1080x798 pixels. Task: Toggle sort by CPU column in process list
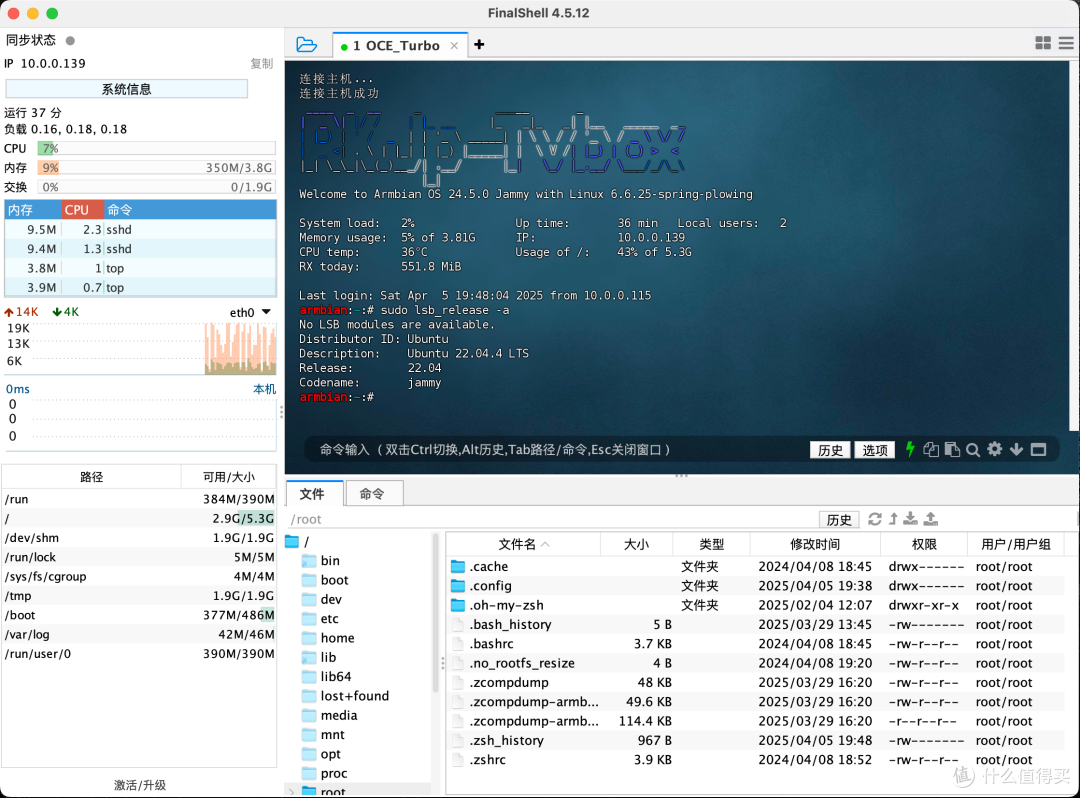78,210
